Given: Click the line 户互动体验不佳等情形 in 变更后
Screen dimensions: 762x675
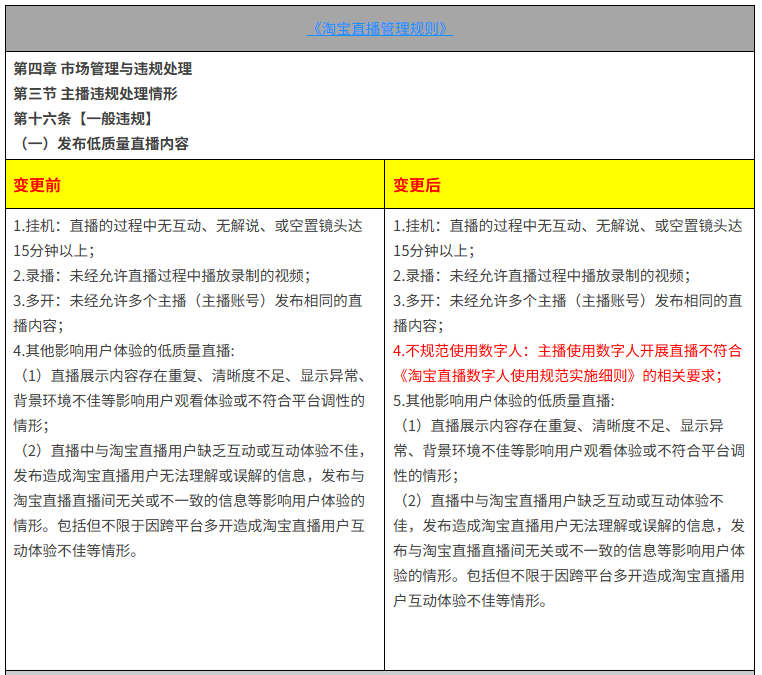Looking at the screenshot, I should pos(470,601).
